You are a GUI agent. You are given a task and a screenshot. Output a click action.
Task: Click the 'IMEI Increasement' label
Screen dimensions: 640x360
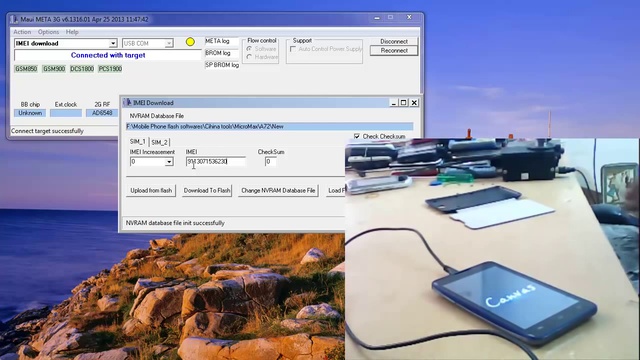[x=152, y=152]
